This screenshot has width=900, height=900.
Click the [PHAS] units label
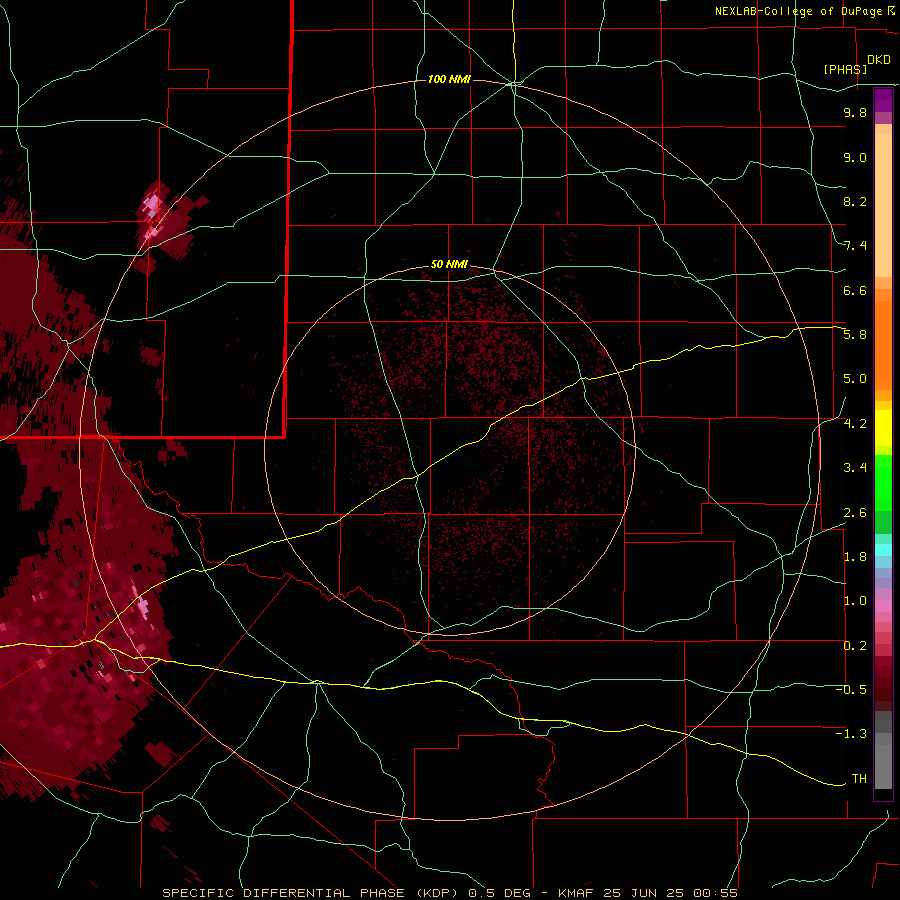click(x=845, y=69)
